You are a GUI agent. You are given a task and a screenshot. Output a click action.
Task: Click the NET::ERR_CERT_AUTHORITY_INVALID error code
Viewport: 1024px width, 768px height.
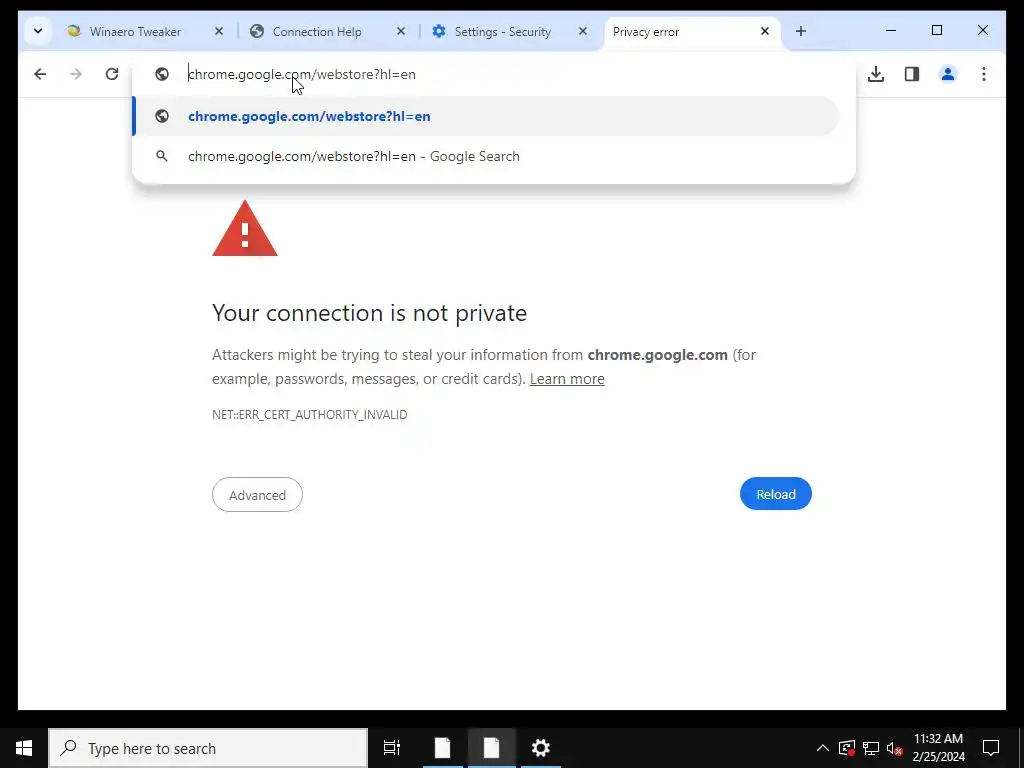[310, 415]
